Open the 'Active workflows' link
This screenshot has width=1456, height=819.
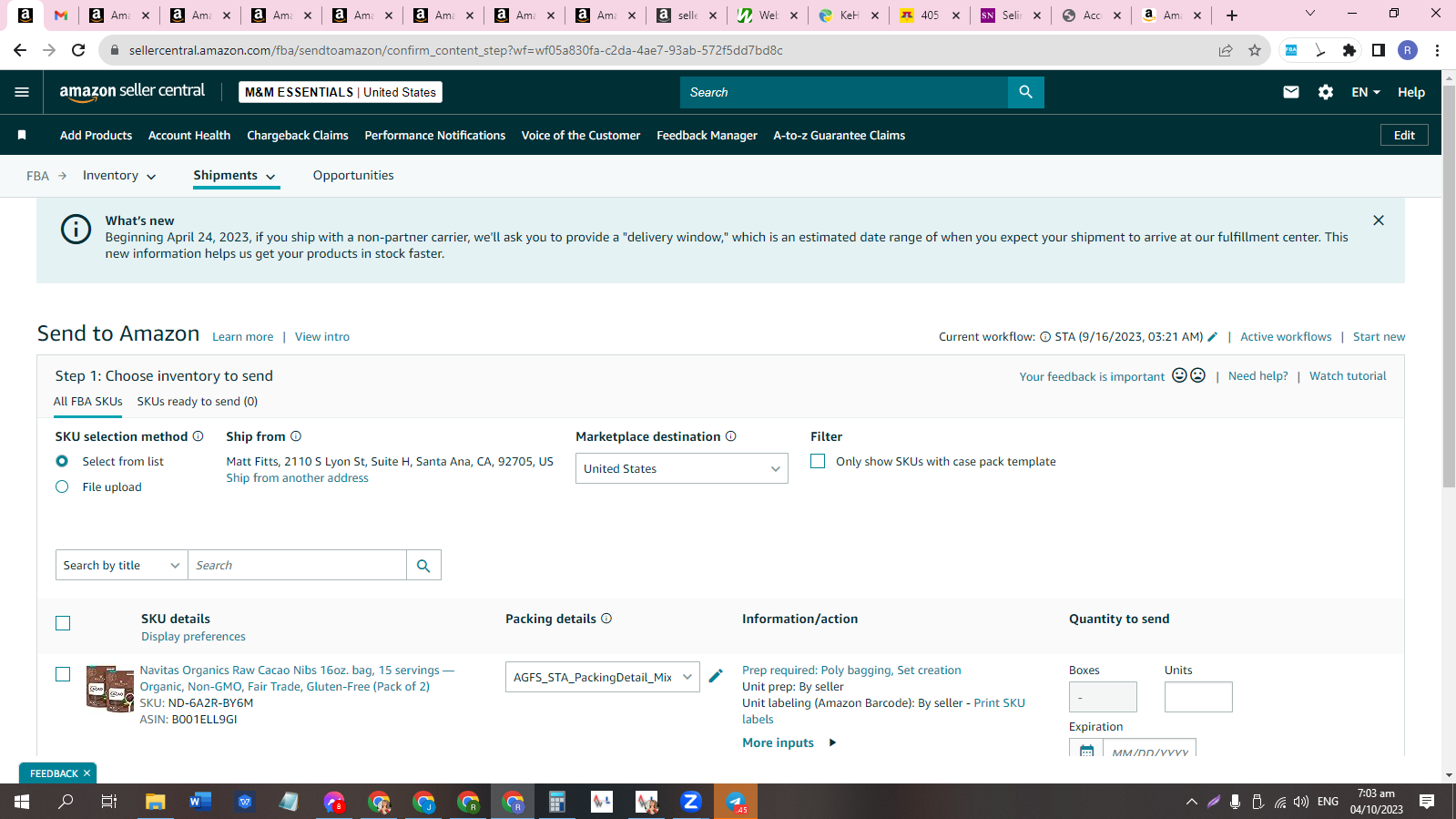point(1286,337)
